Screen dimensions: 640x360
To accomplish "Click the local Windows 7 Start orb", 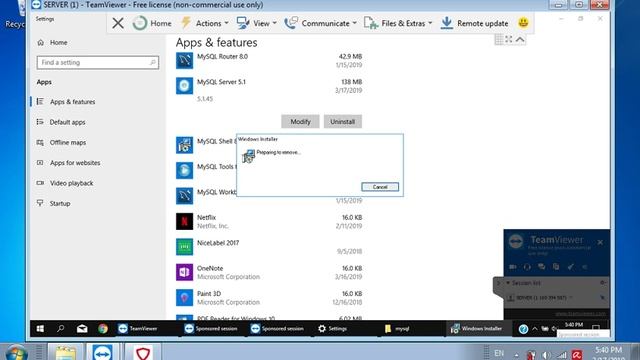I will (16, 353).
